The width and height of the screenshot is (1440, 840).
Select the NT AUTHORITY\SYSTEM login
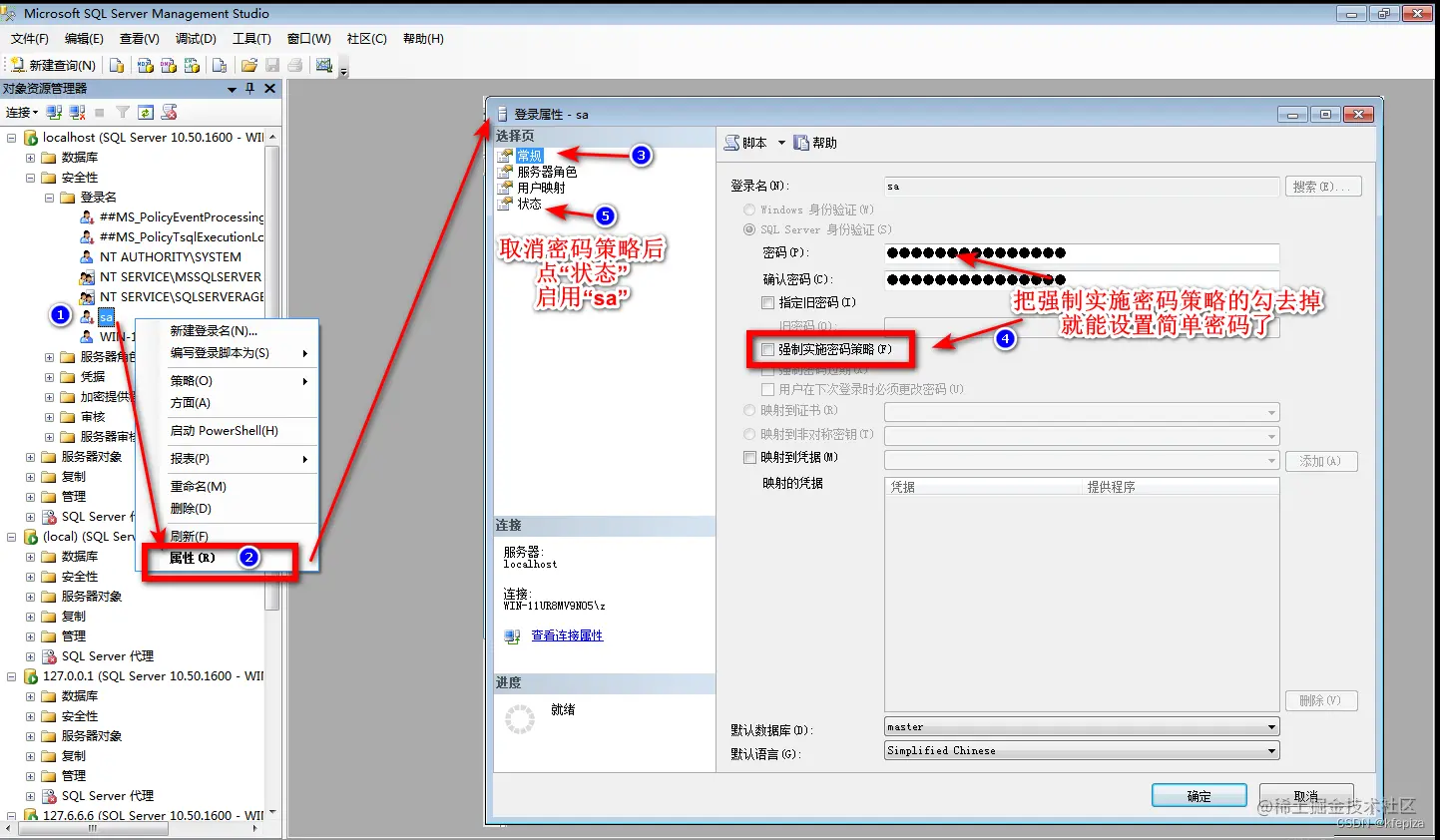(170, 256)
